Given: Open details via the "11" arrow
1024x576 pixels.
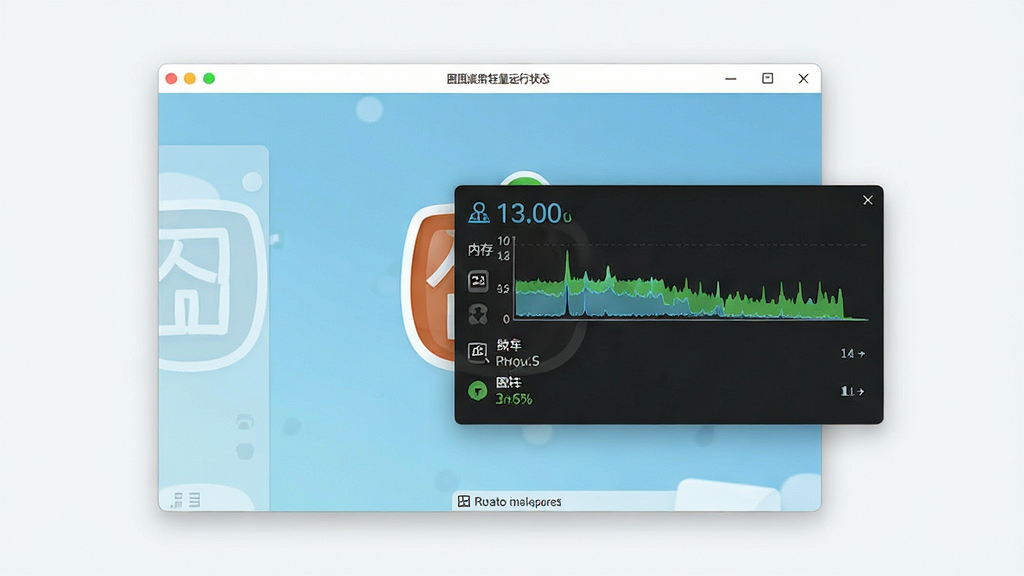Looking at the screenshot, I should pos(852,391).
